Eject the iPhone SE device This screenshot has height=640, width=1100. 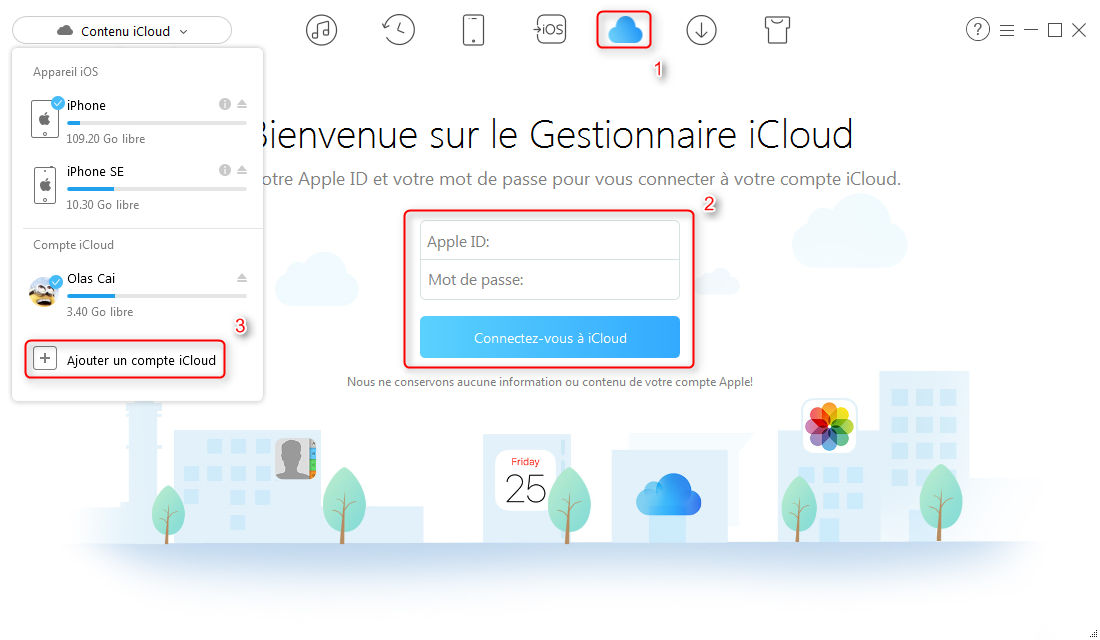[x=242, y=170]
